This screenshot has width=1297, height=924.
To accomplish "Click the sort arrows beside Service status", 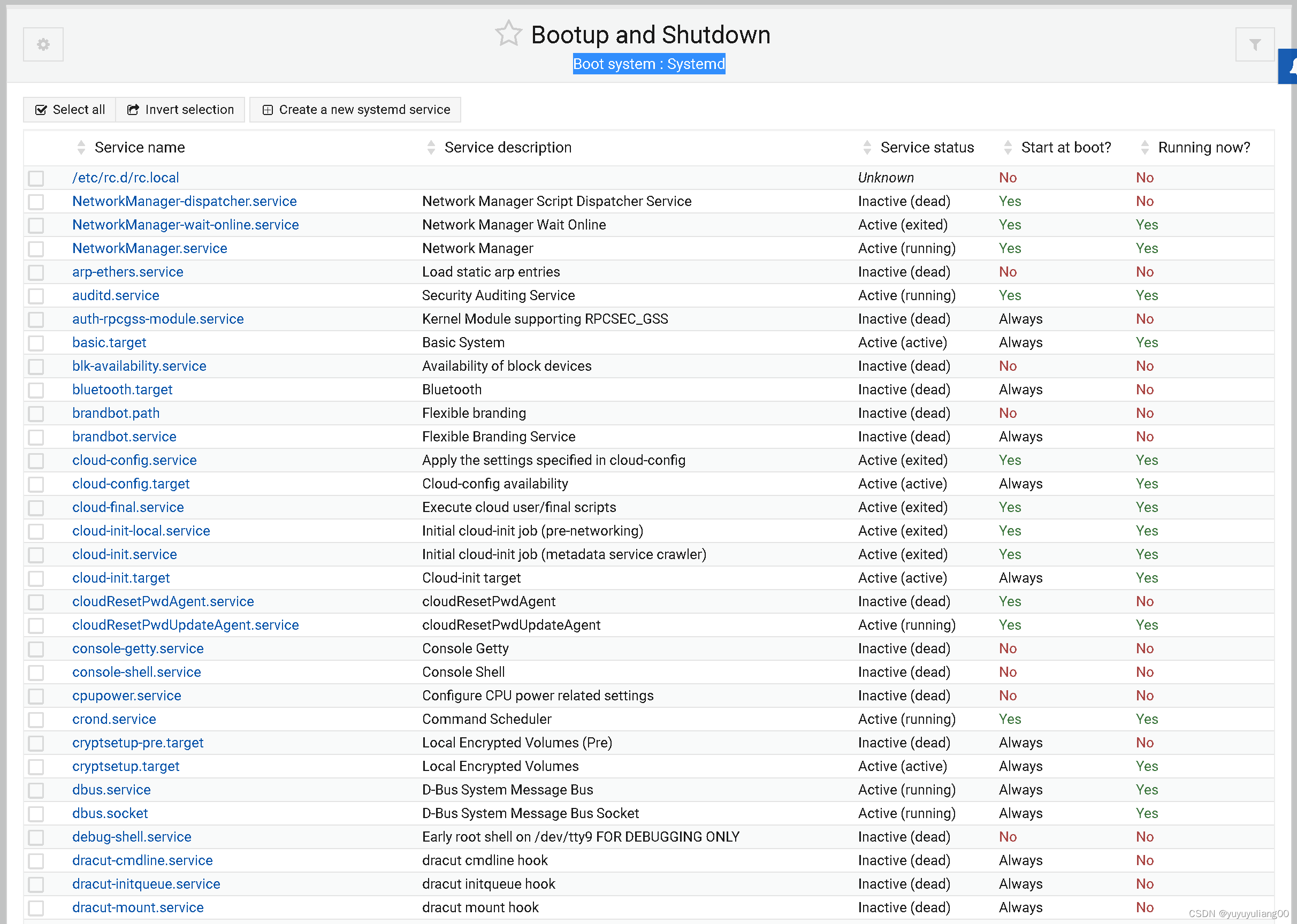I will (x=867, y=147).
